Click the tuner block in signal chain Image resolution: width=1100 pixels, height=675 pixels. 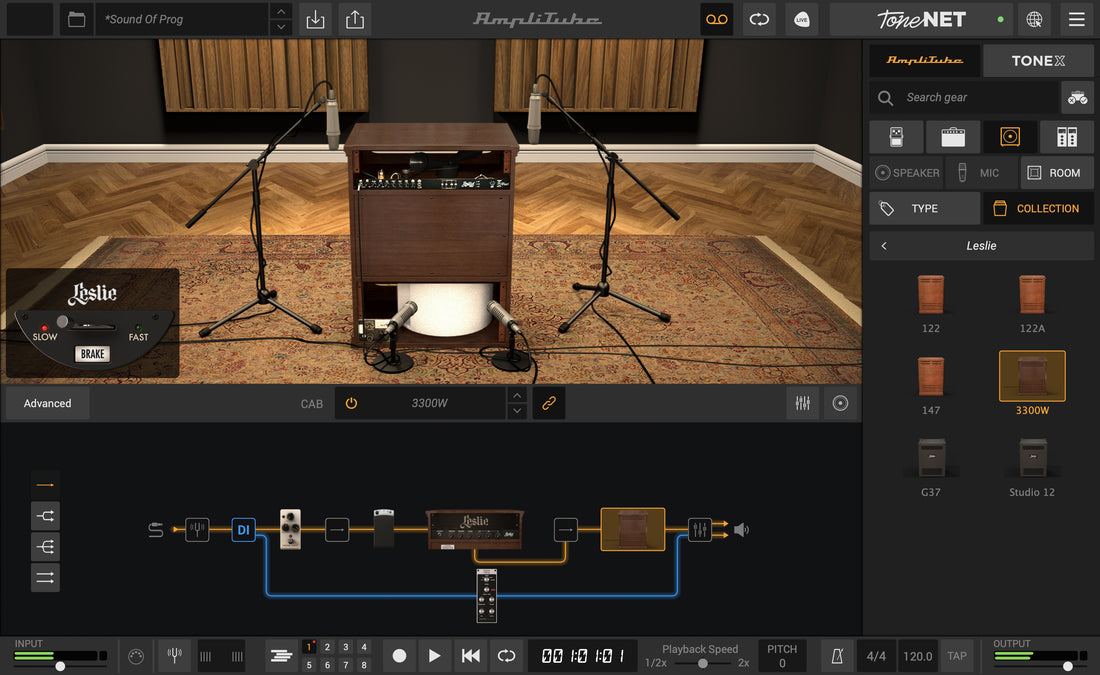click(197, 530)
